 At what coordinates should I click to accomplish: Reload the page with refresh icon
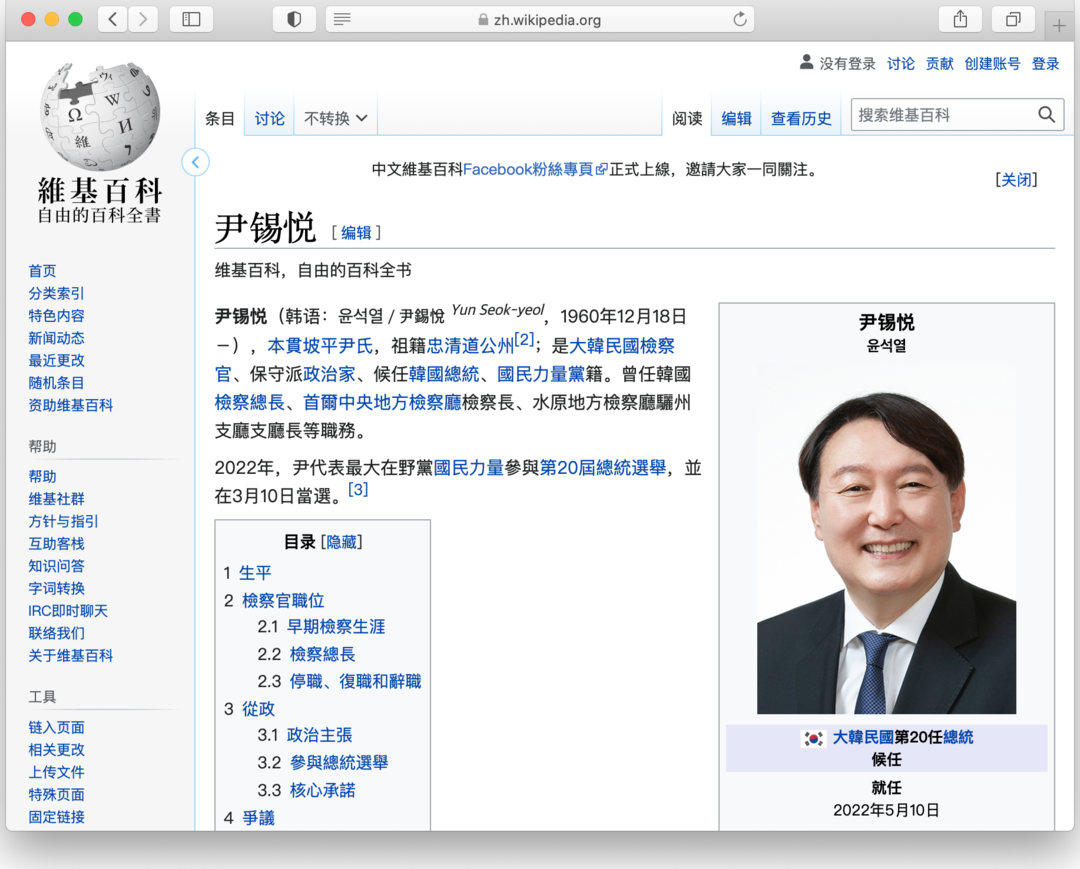tap(740, 19)
